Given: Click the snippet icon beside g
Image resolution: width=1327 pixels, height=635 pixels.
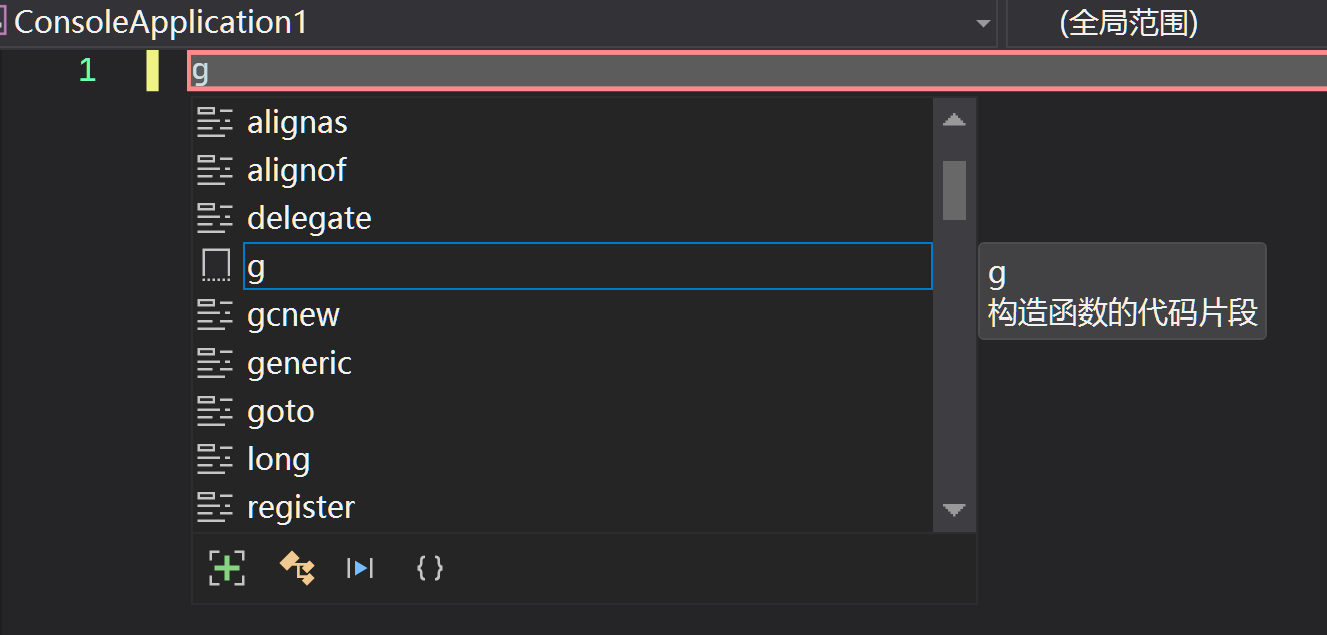Looking at the screenshot, I should (215, 266).
